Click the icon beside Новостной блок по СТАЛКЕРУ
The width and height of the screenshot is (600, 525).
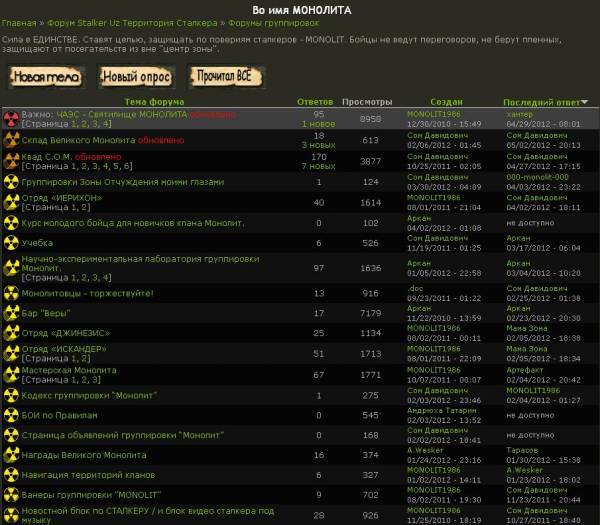pyautogui.click(x=11, y=515)
